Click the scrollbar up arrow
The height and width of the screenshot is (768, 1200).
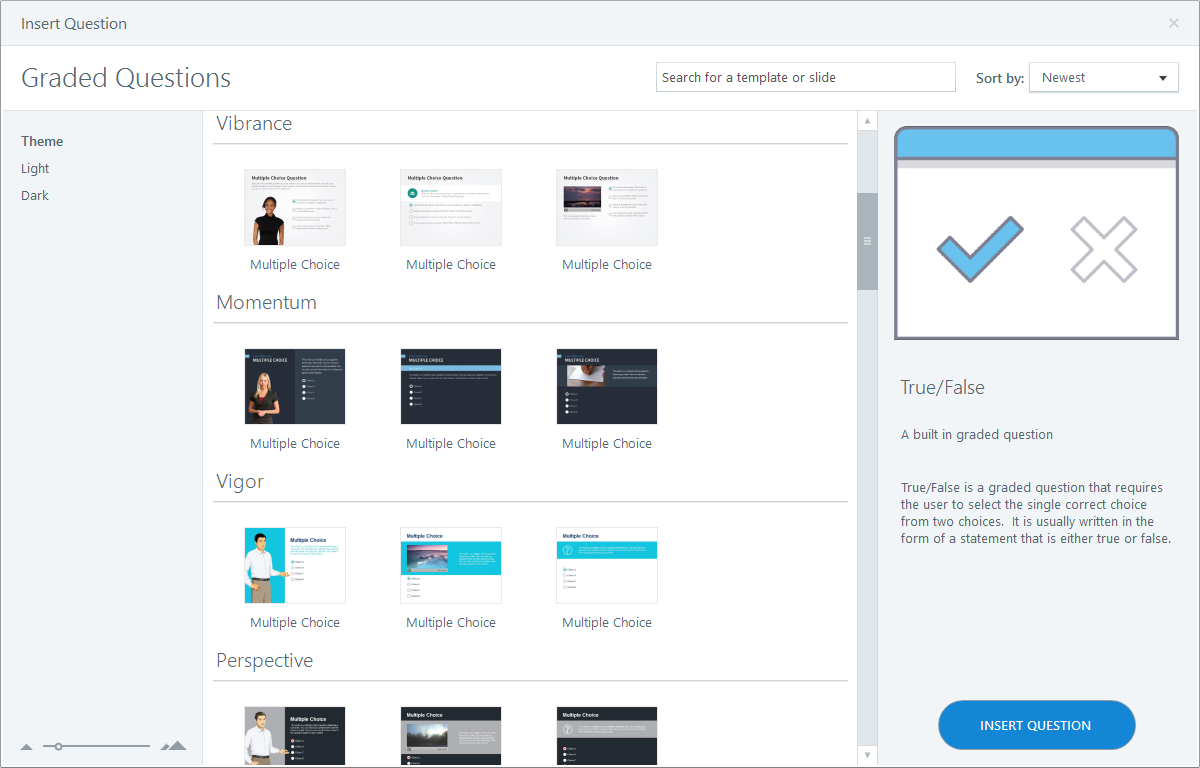click(x=867, y=119)
